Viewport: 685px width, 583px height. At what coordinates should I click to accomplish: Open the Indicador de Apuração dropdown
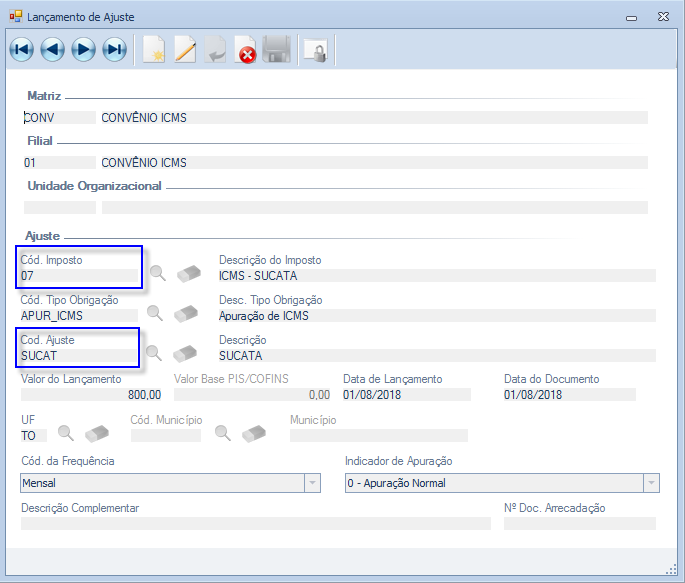coord(652,483)
